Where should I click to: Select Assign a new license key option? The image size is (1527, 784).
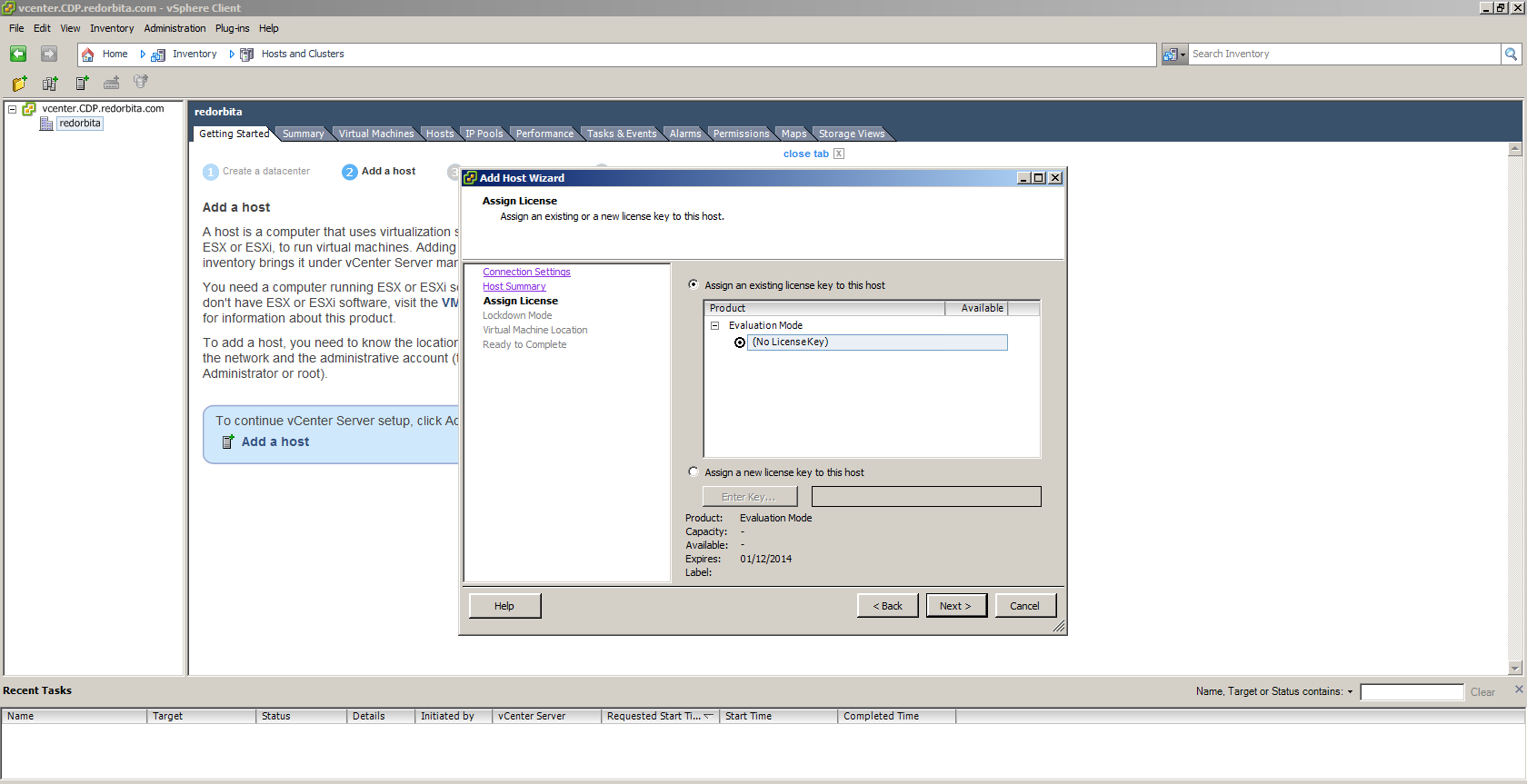point(694,471)
